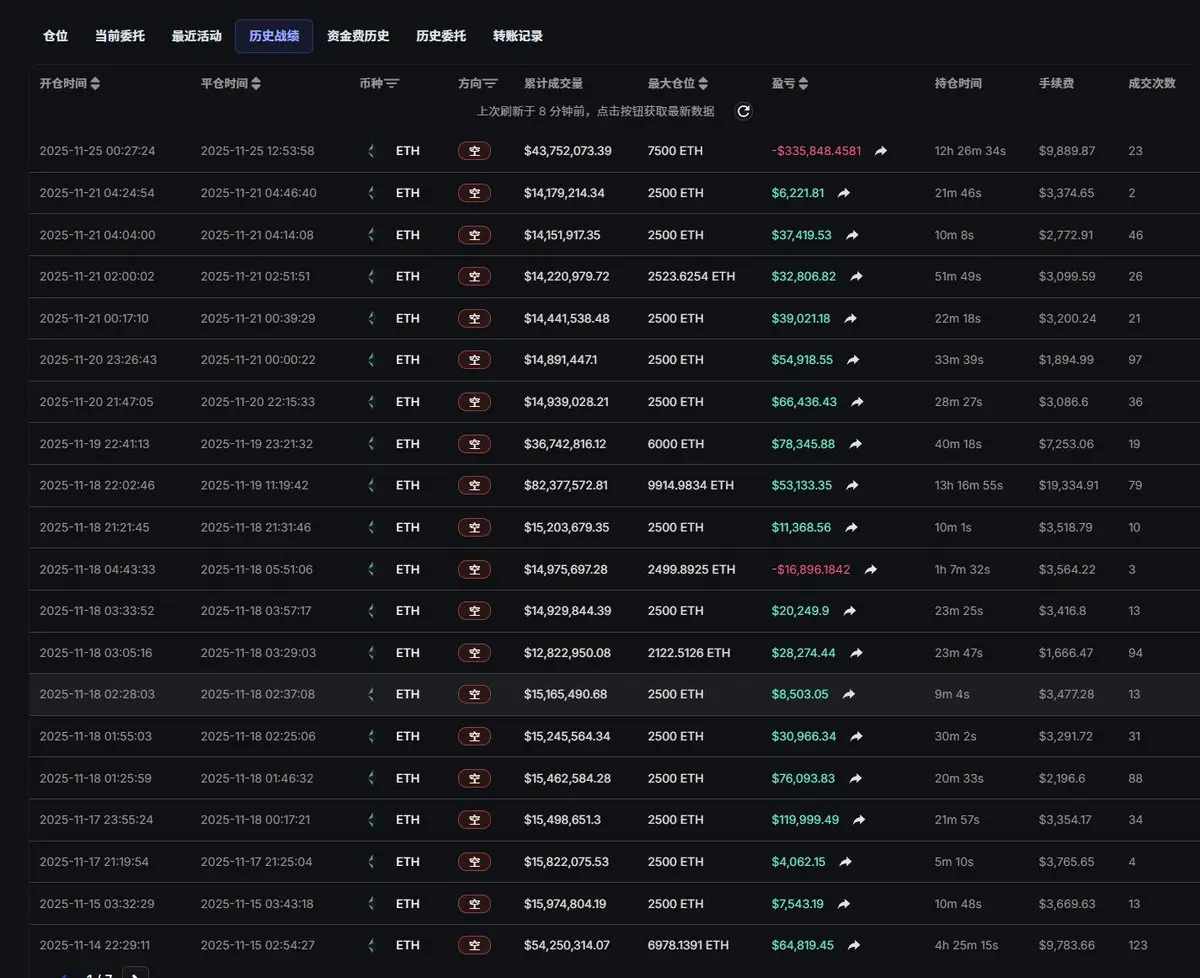
Task: Share the $64,819.45 profit trade
Action: (854, 945)
